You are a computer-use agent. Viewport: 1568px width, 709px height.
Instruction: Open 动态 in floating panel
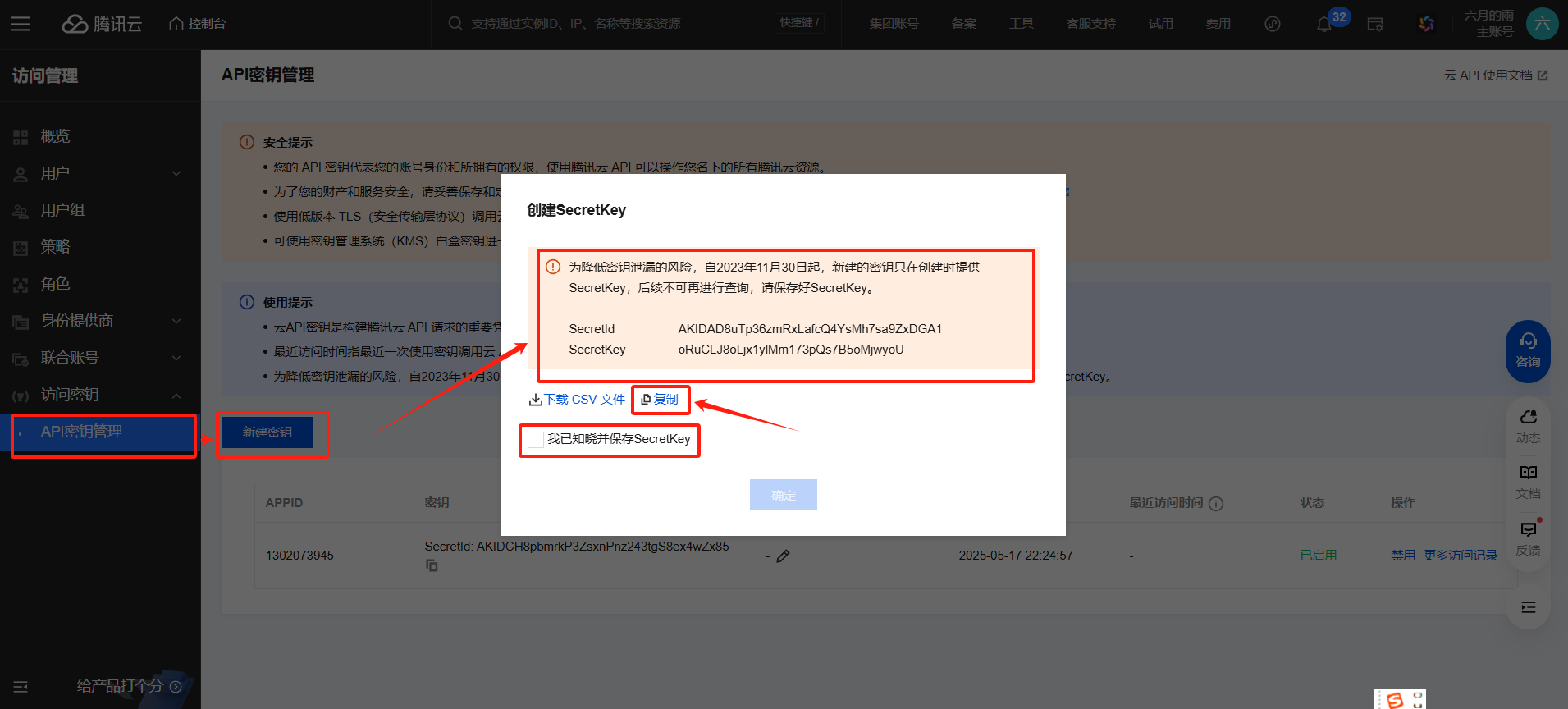[1528, 427]
